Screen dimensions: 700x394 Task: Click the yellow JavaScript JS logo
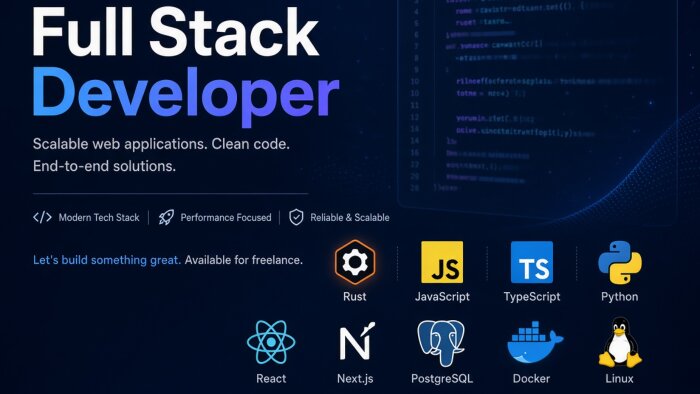coord(442,262)
